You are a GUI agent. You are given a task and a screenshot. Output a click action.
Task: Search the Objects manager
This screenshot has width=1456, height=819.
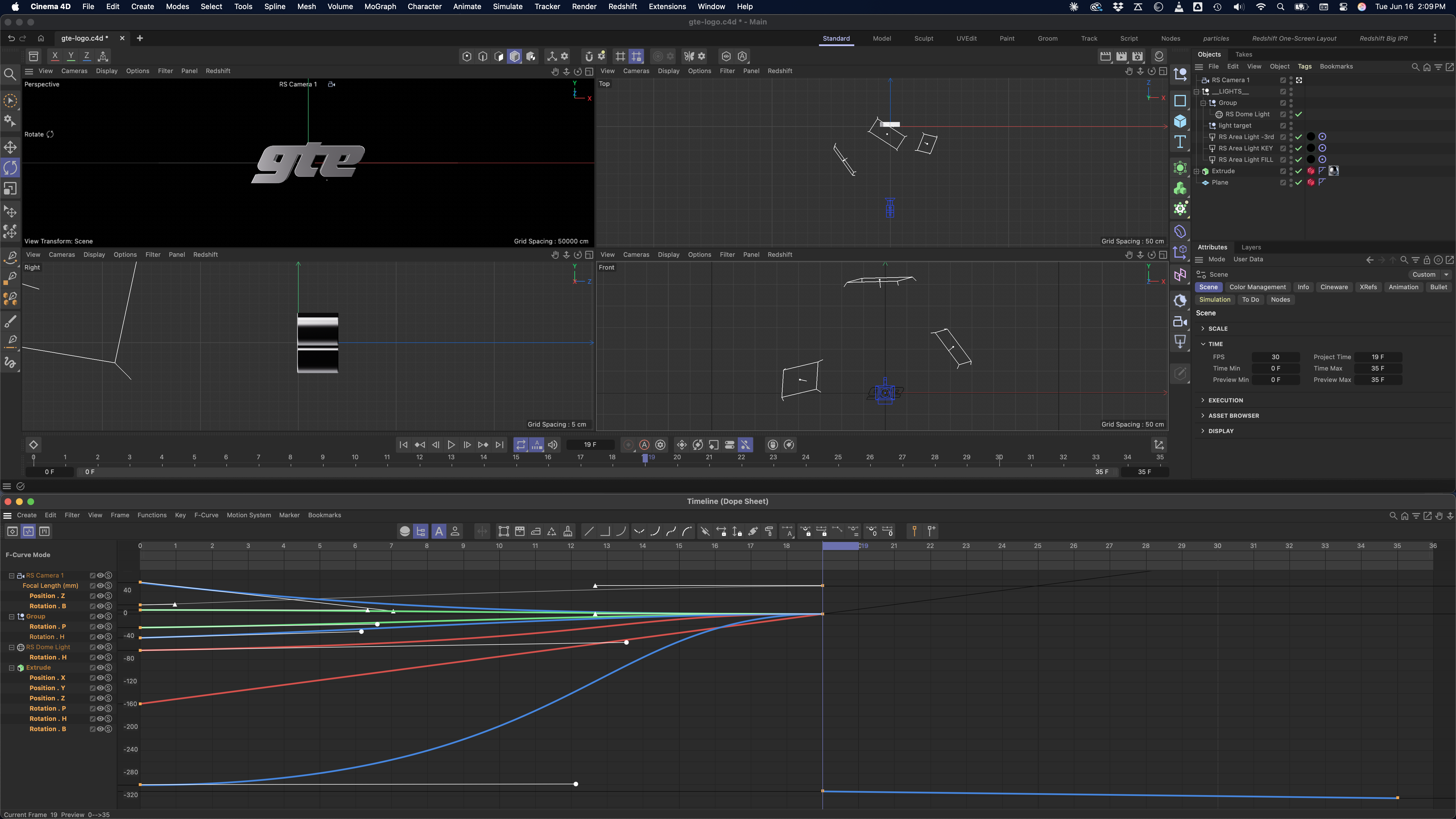coord(1415,67)
